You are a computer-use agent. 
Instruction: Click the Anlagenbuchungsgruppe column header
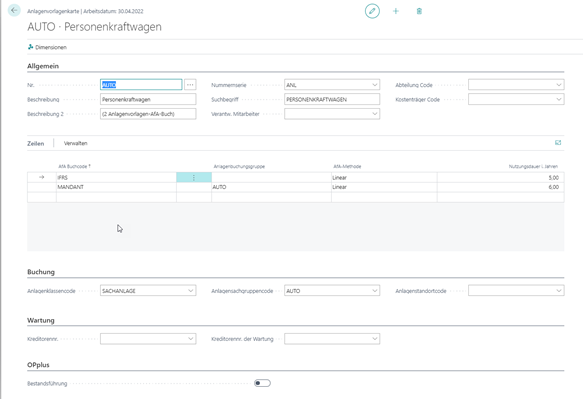click(x=239, y=166)
